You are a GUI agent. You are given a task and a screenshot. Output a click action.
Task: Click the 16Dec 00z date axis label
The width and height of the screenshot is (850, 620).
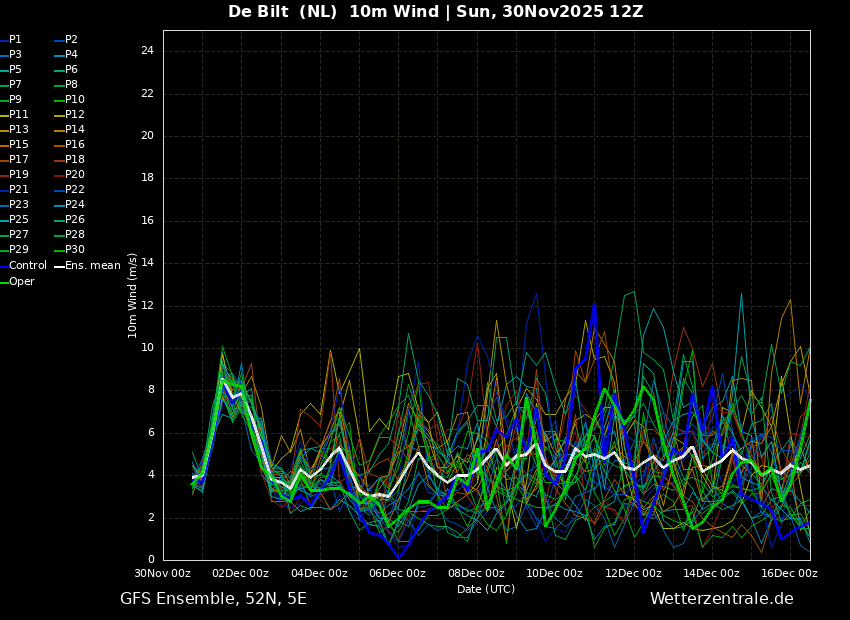[x=789, y=574]
